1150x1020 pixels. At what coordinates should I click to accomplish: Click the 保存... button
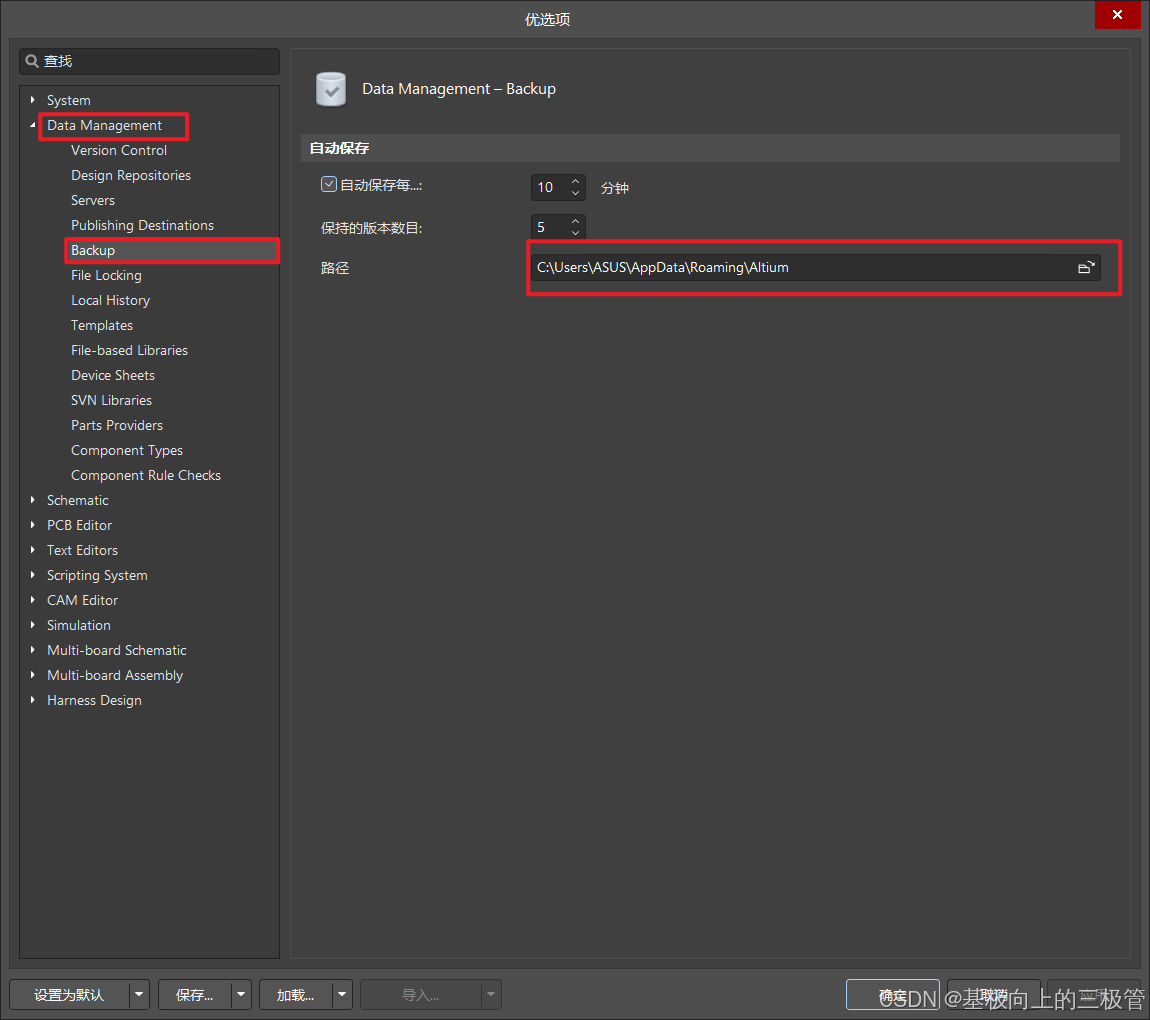pyautogui.click(x=195, y=994)
